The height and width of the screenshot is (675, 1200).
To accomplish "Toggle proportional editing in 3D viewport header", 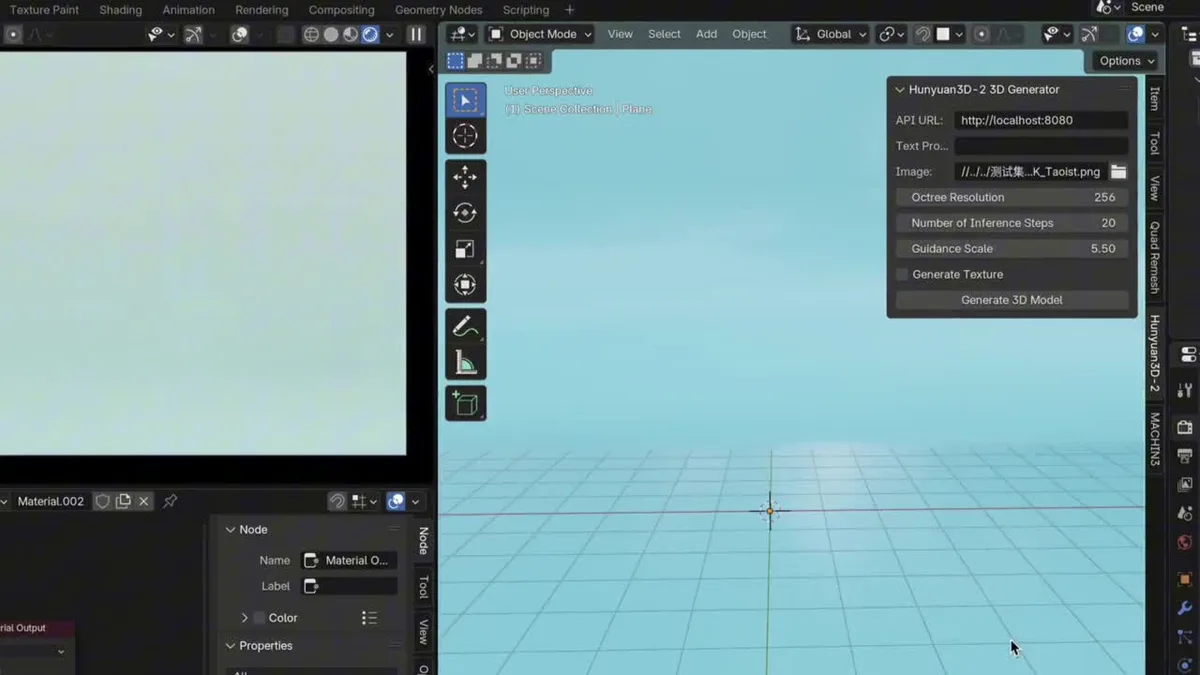I will (981, 34).
